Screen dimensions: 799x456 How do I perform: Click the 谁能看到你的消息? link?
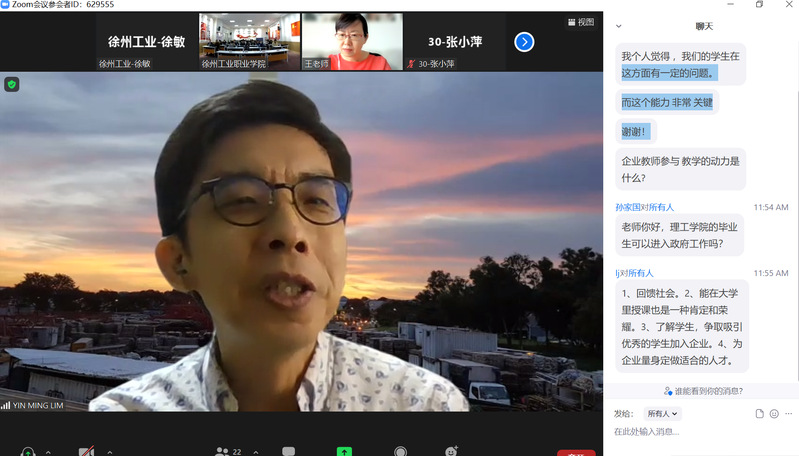[703, 391]
